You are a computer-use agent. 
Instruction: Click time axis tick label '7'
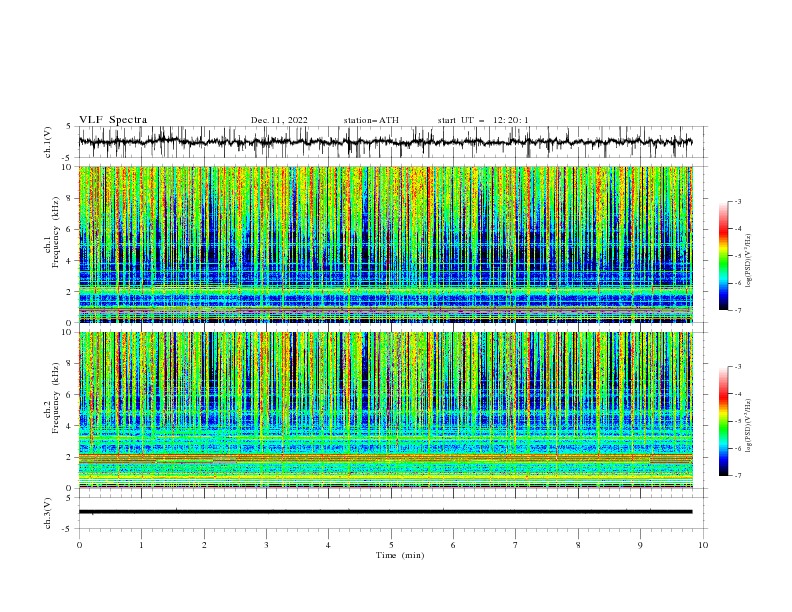coord(516,545)
